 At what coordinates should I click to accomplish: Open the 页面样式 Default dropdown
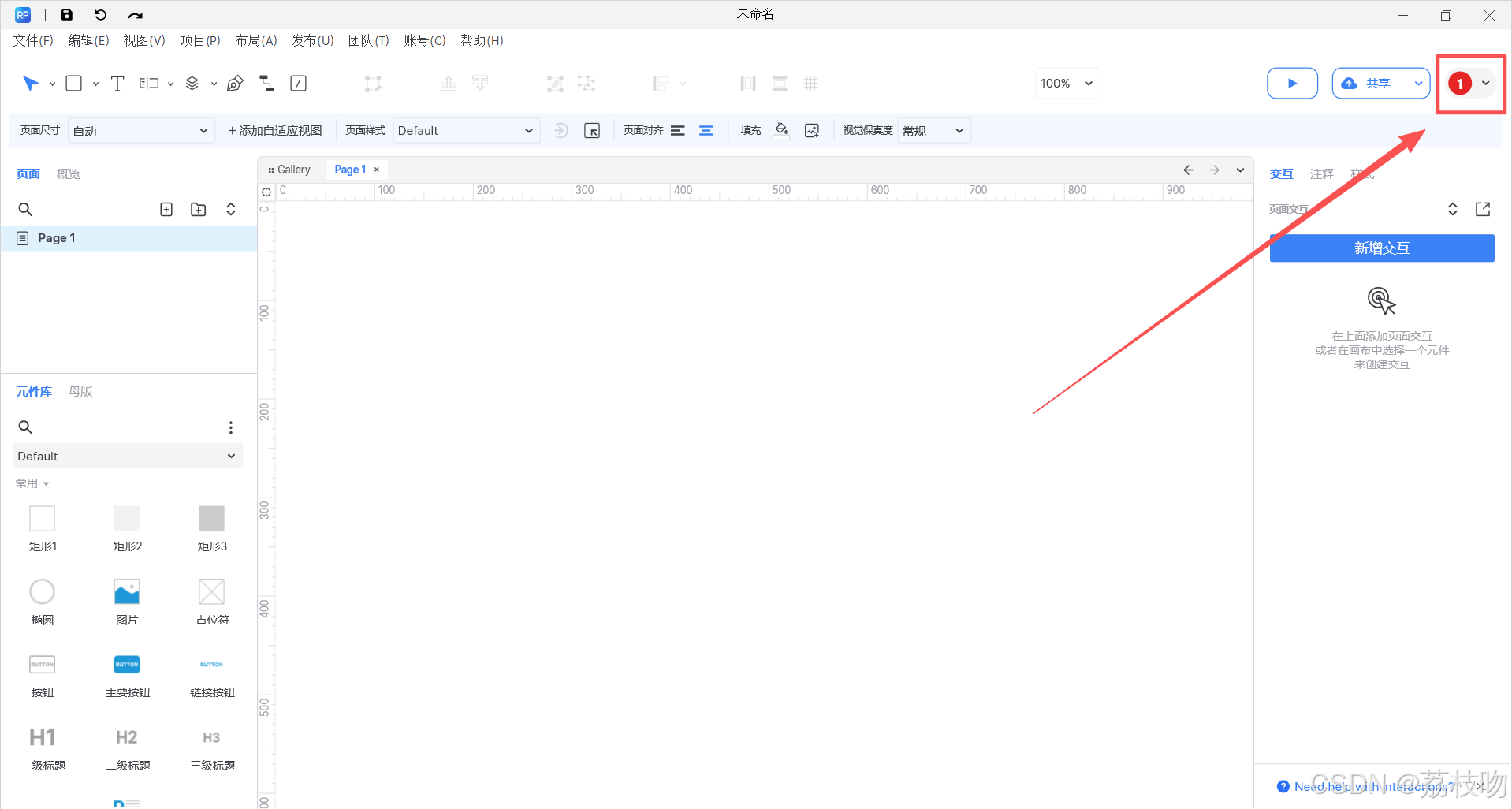pos(466,131)
